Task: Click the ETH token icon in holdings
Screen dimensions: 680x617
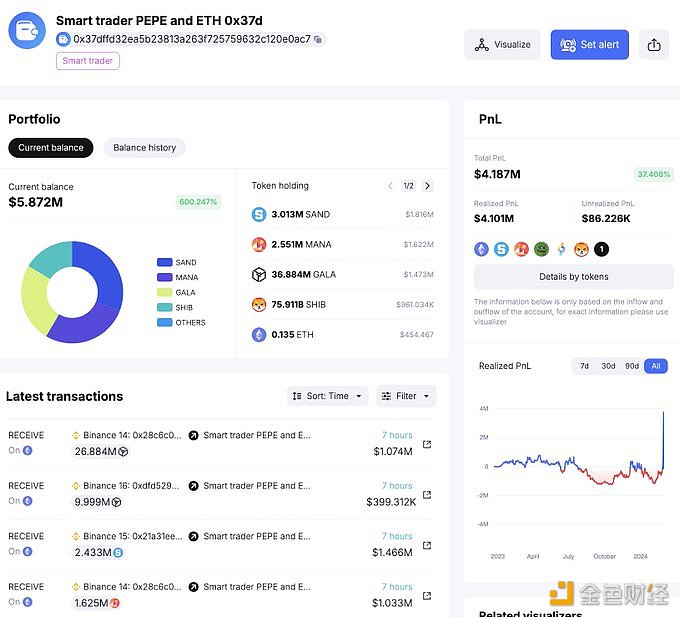Action: 259,335
